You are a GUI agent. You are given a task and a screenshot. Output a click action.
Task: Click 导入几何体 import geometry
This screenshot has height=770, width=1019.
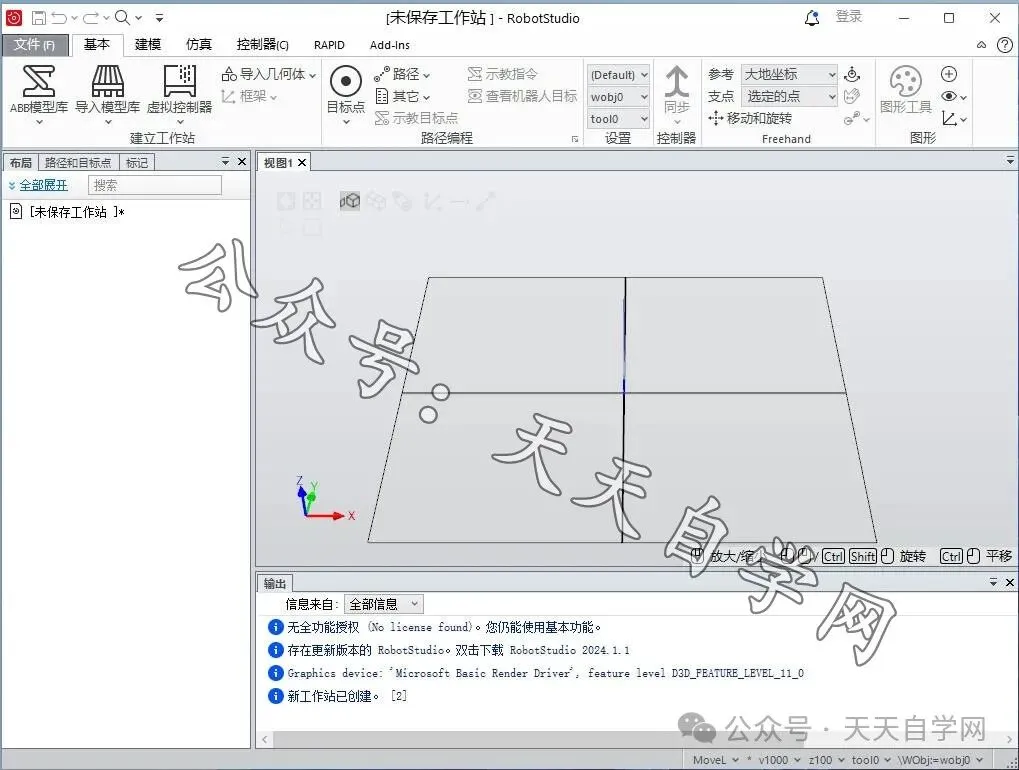click(269, 74)
